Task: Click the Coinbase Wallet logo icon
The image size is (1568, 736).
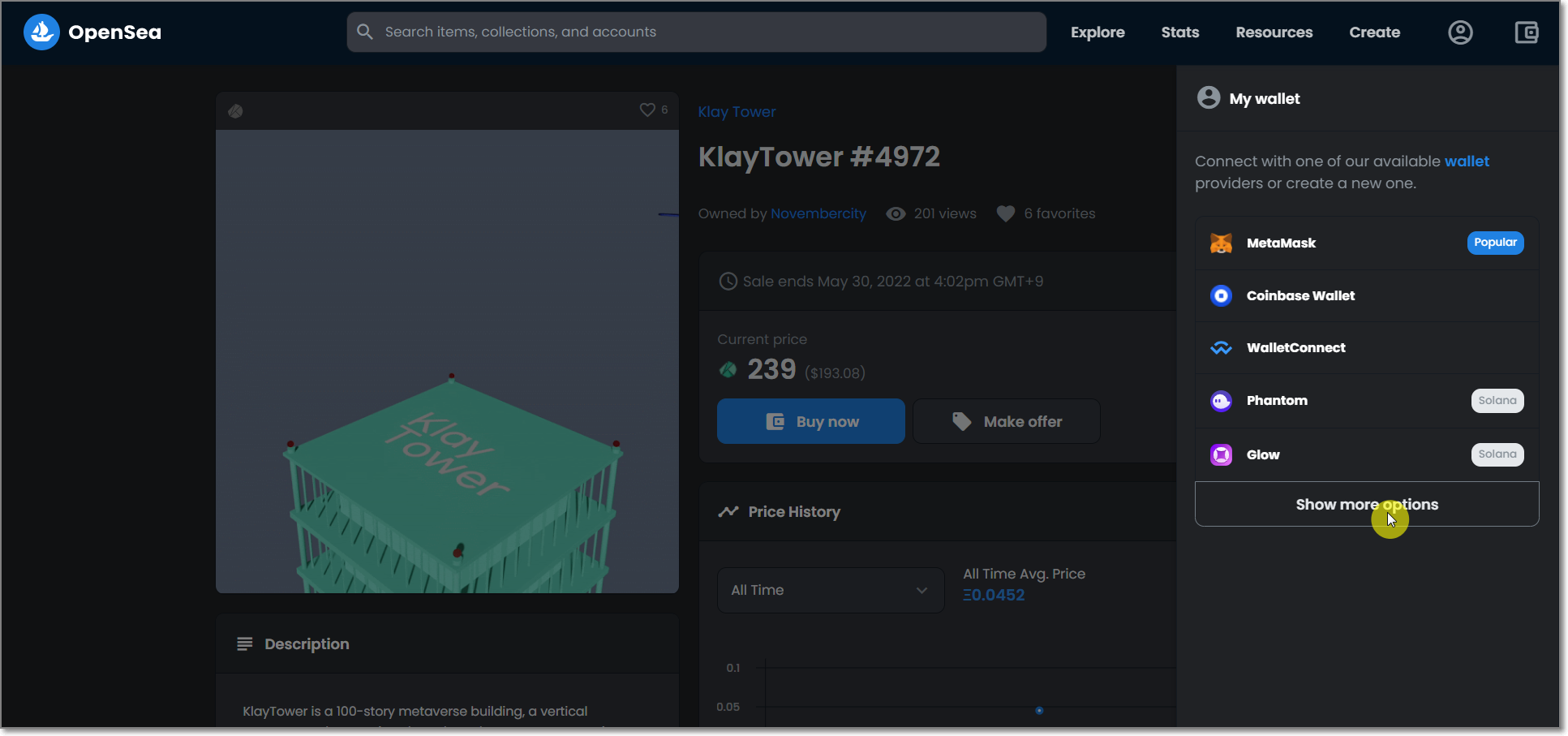Action: coord(1221,295)
